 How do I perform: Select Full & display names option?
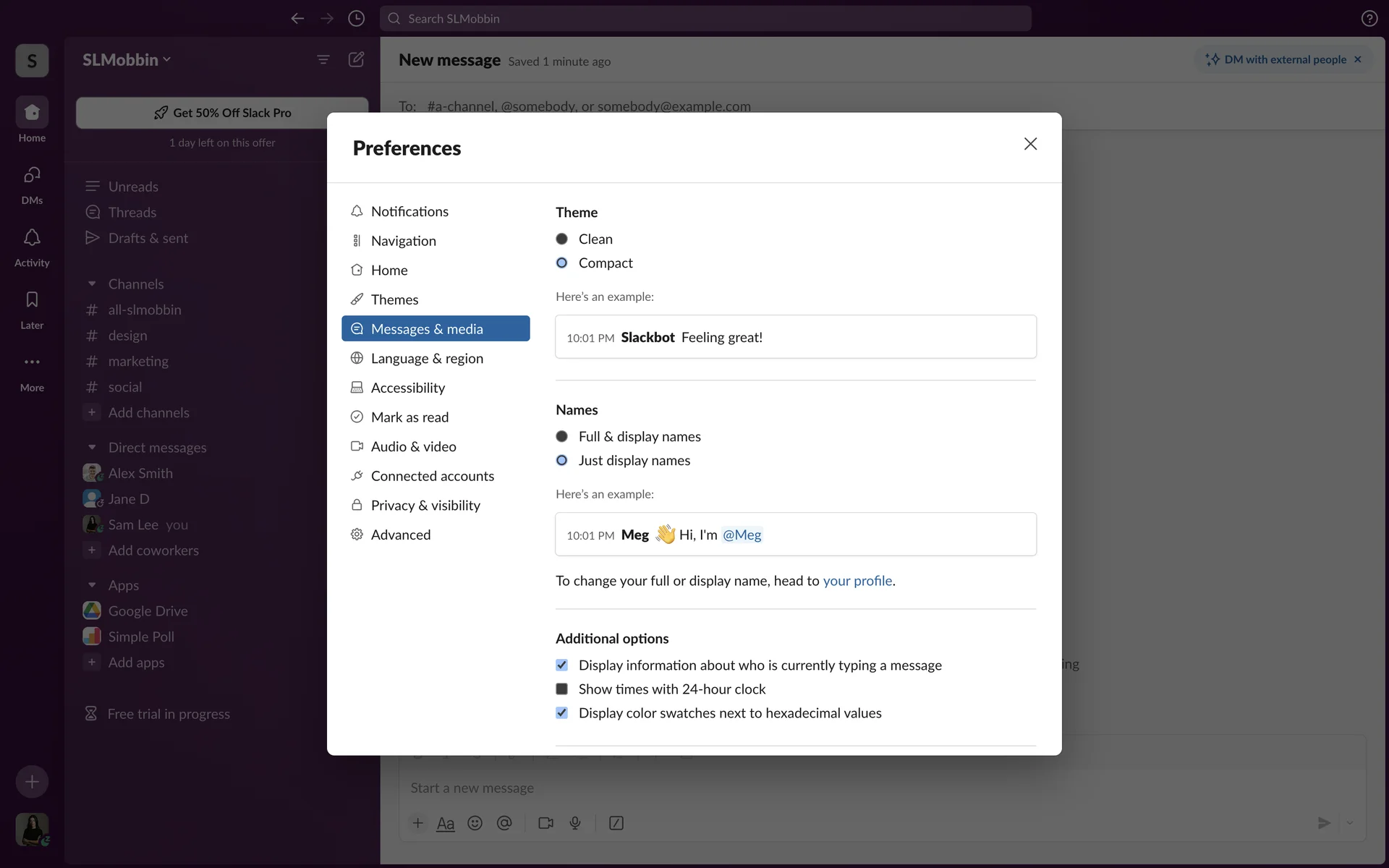click(x=562, y=436)
